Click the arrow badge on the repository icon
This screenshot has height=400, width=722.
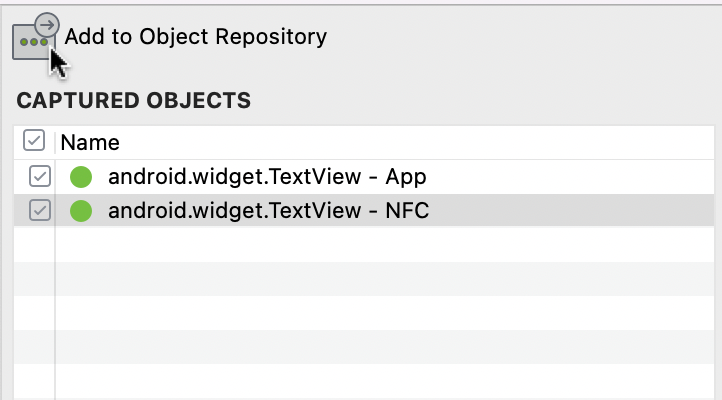coord(46,25)
